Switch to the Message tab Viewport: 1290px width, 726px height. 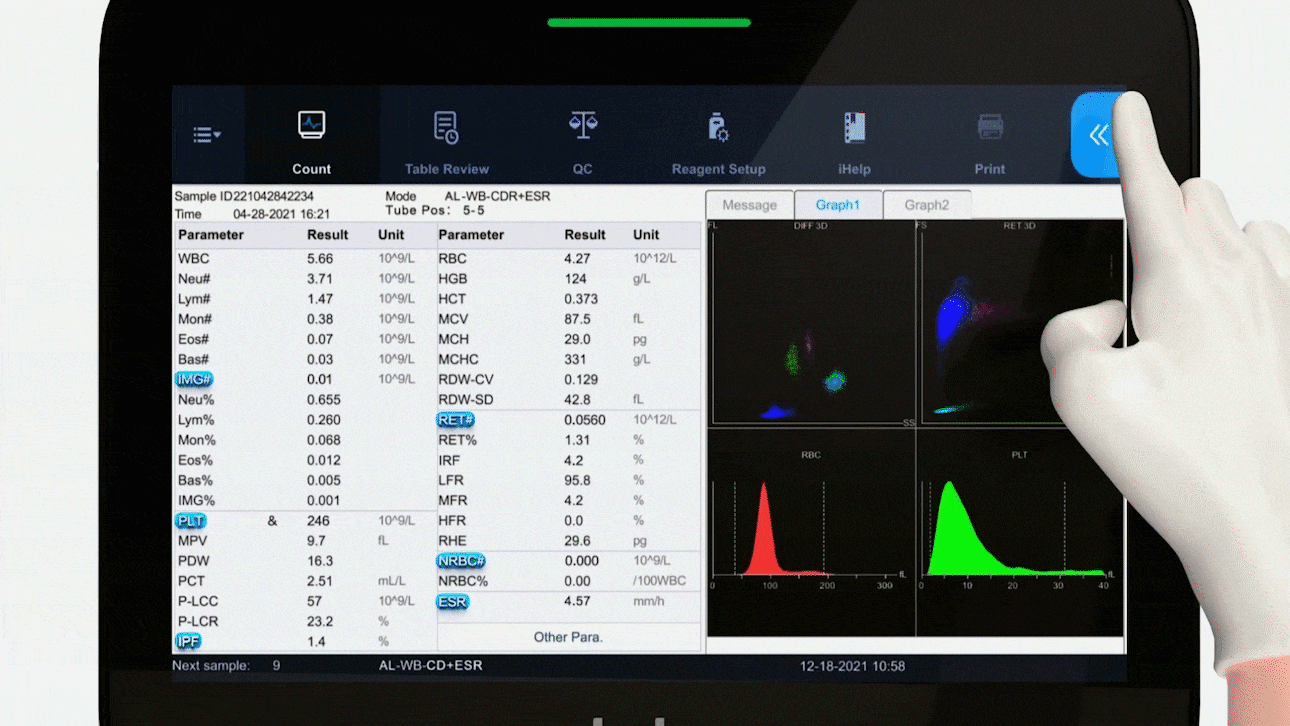(749, 205)
